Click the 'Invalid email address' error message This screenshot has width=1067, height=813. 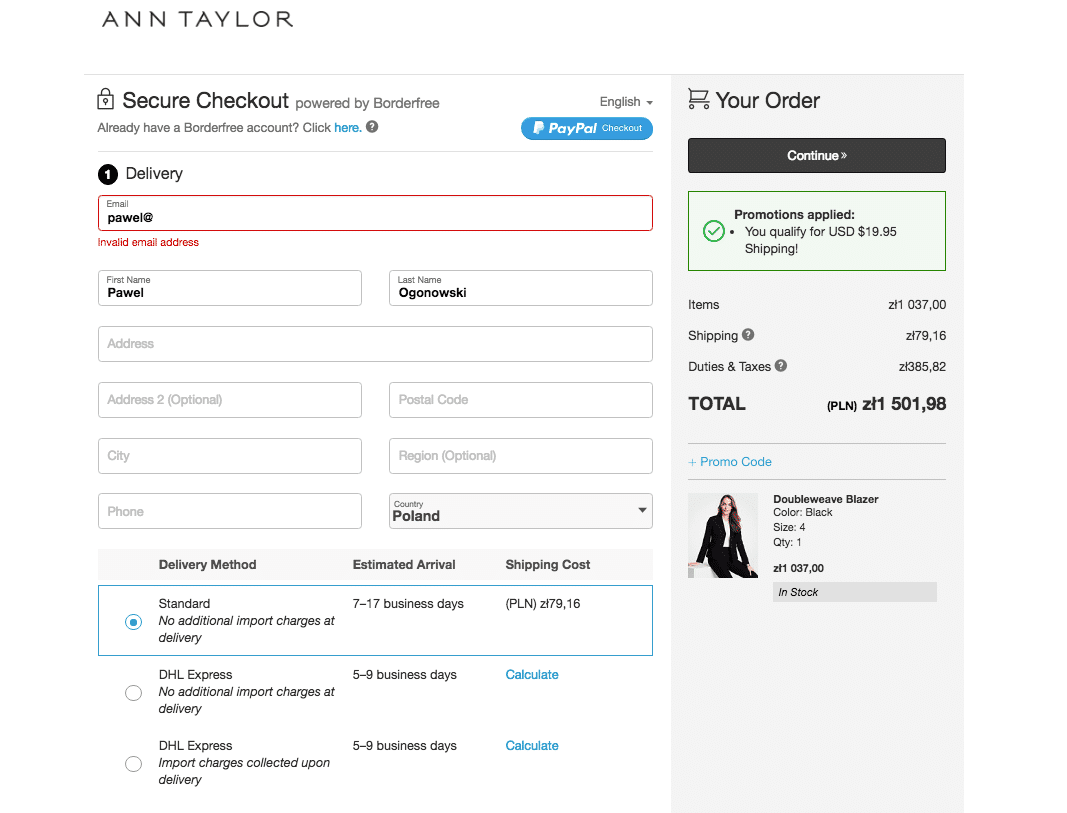pos(148,242)
